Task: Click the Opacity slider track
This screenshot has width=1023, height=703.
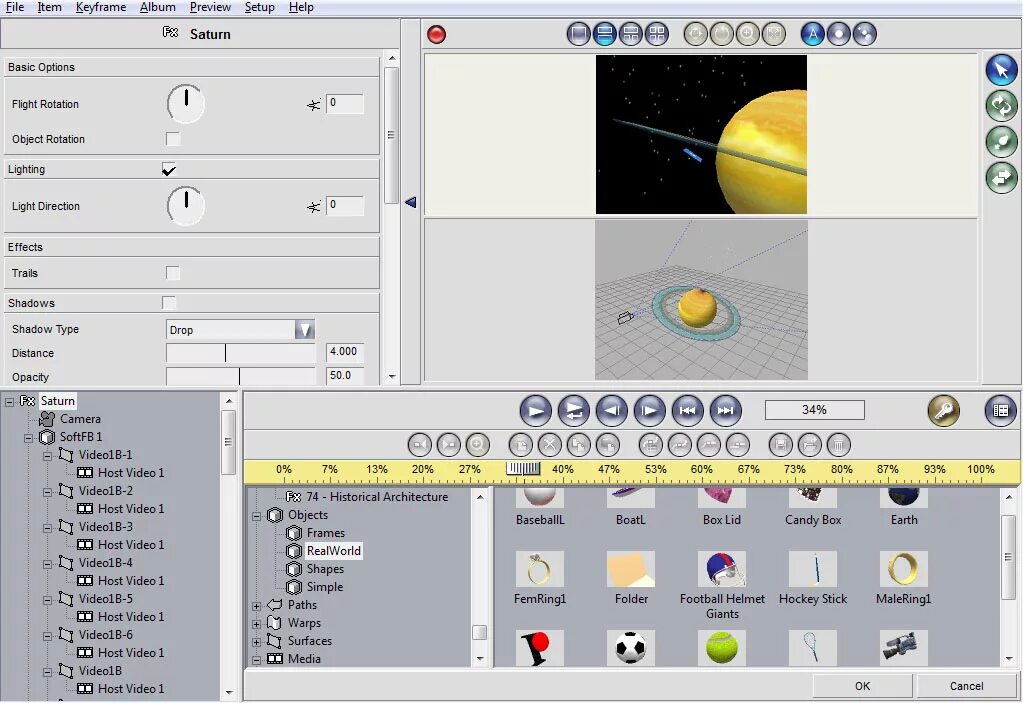Action: (241, 376)
